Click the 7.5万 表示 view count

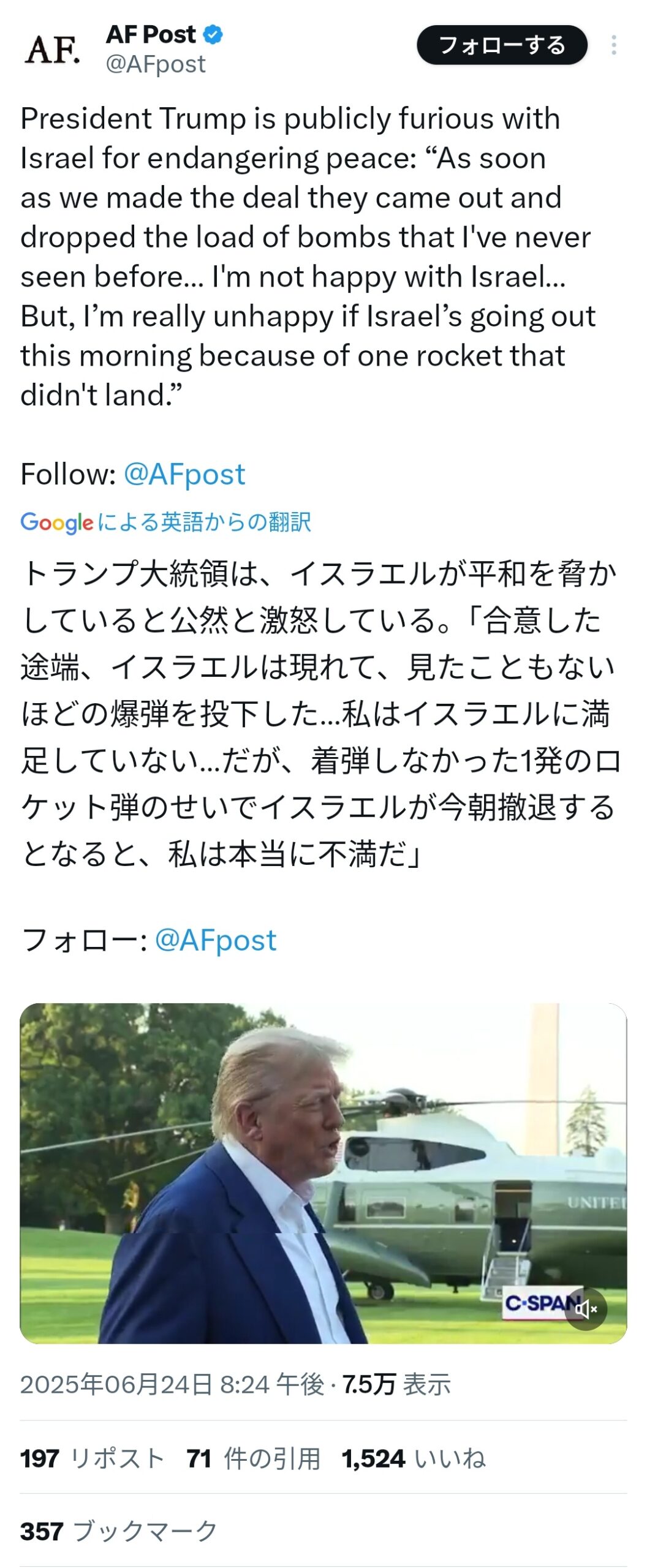coord(396,1384)
